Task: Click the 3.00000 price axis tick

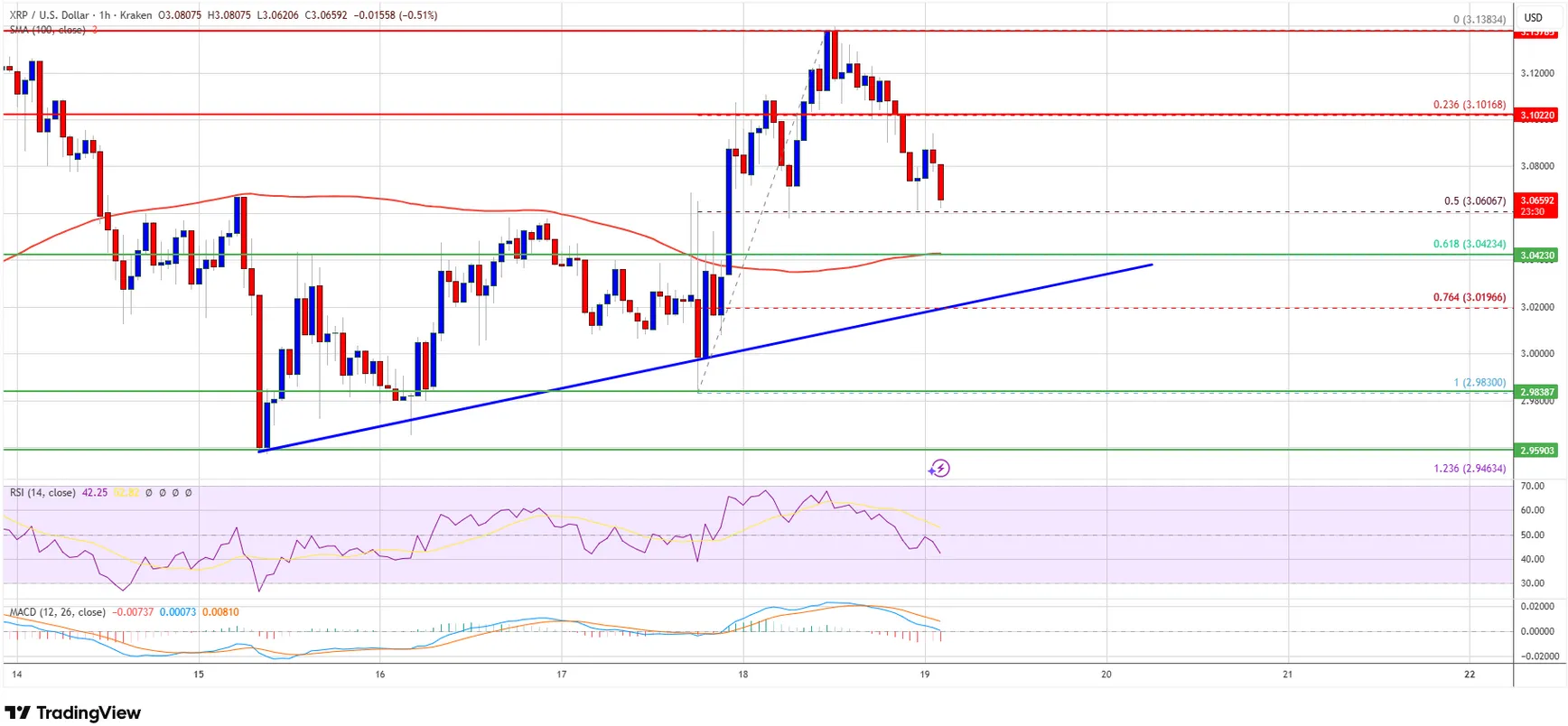Action: click(1537, 354)
